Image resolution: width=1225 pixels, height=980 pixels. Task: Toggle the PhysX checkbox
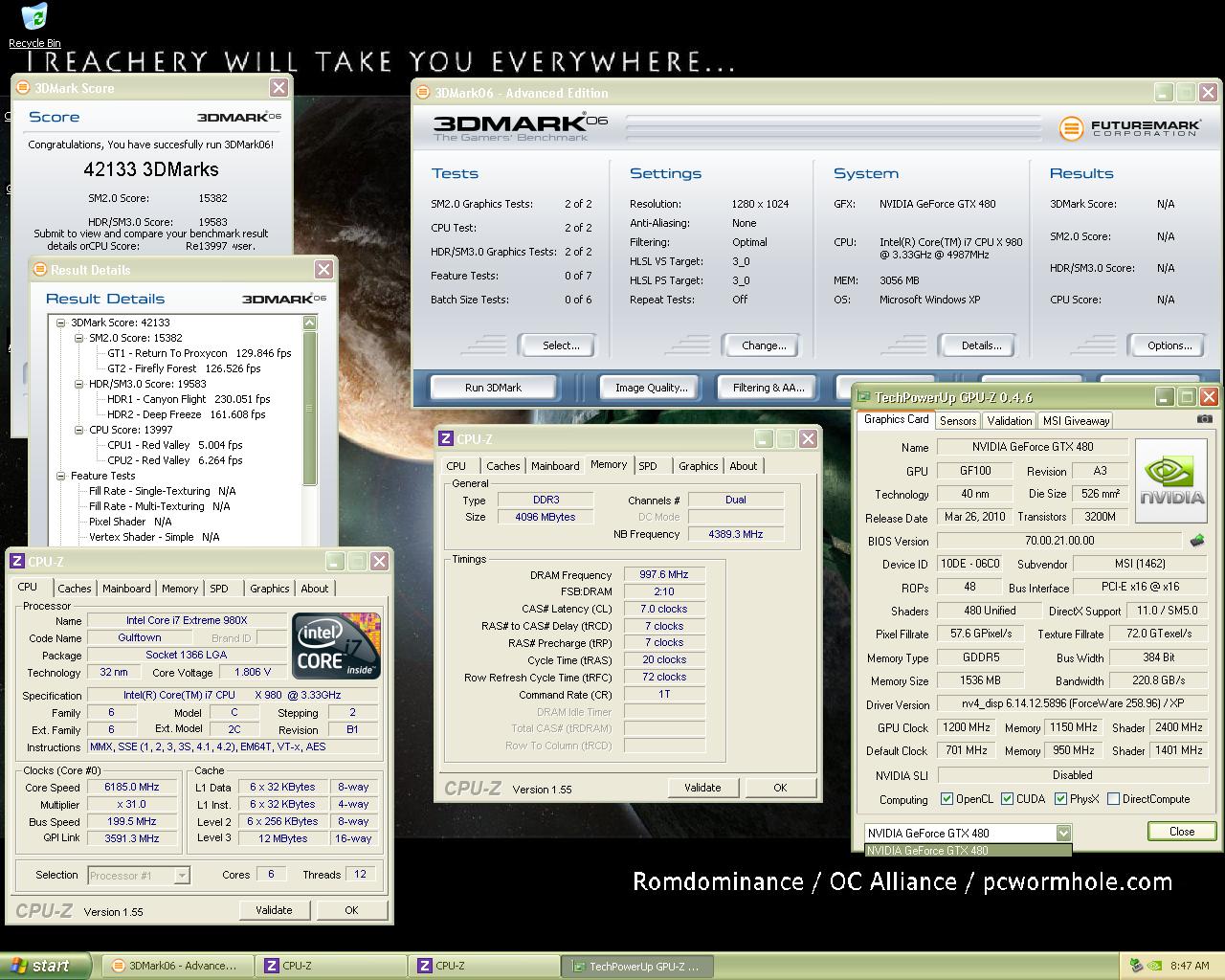1060,799
